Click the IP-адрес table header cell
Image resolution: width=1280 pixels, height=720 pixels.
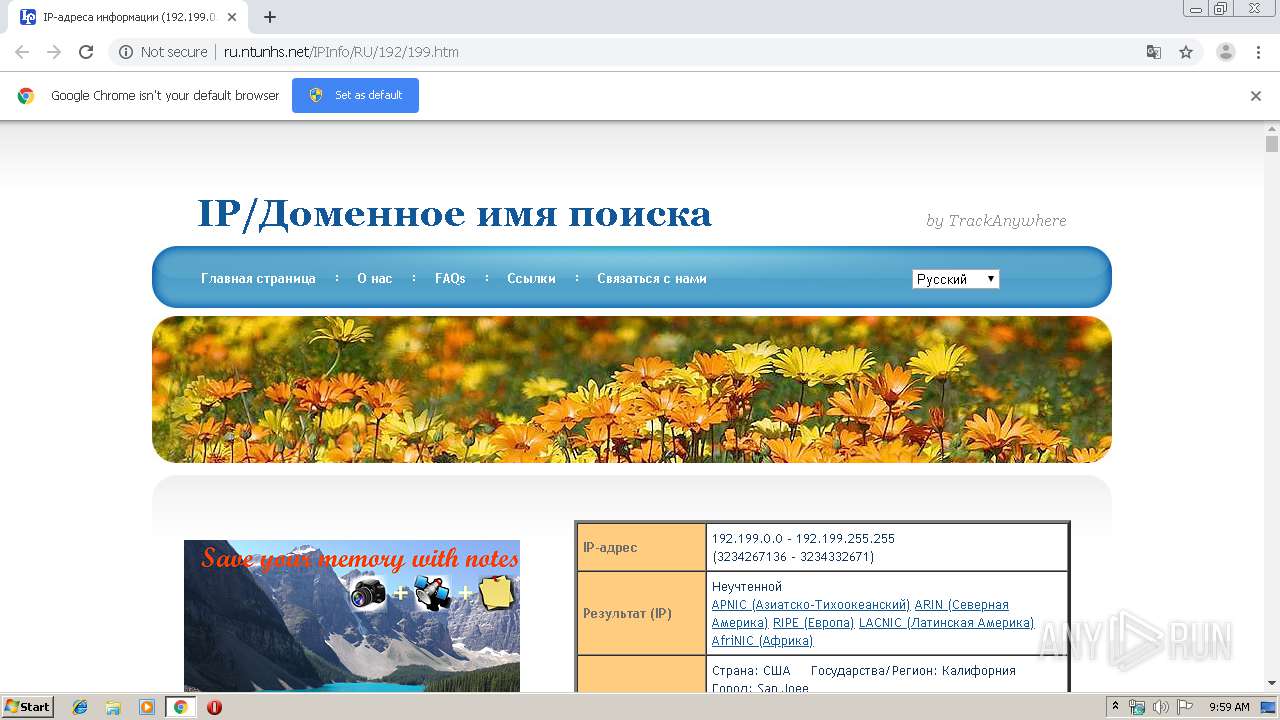click(x=641, y=547)
